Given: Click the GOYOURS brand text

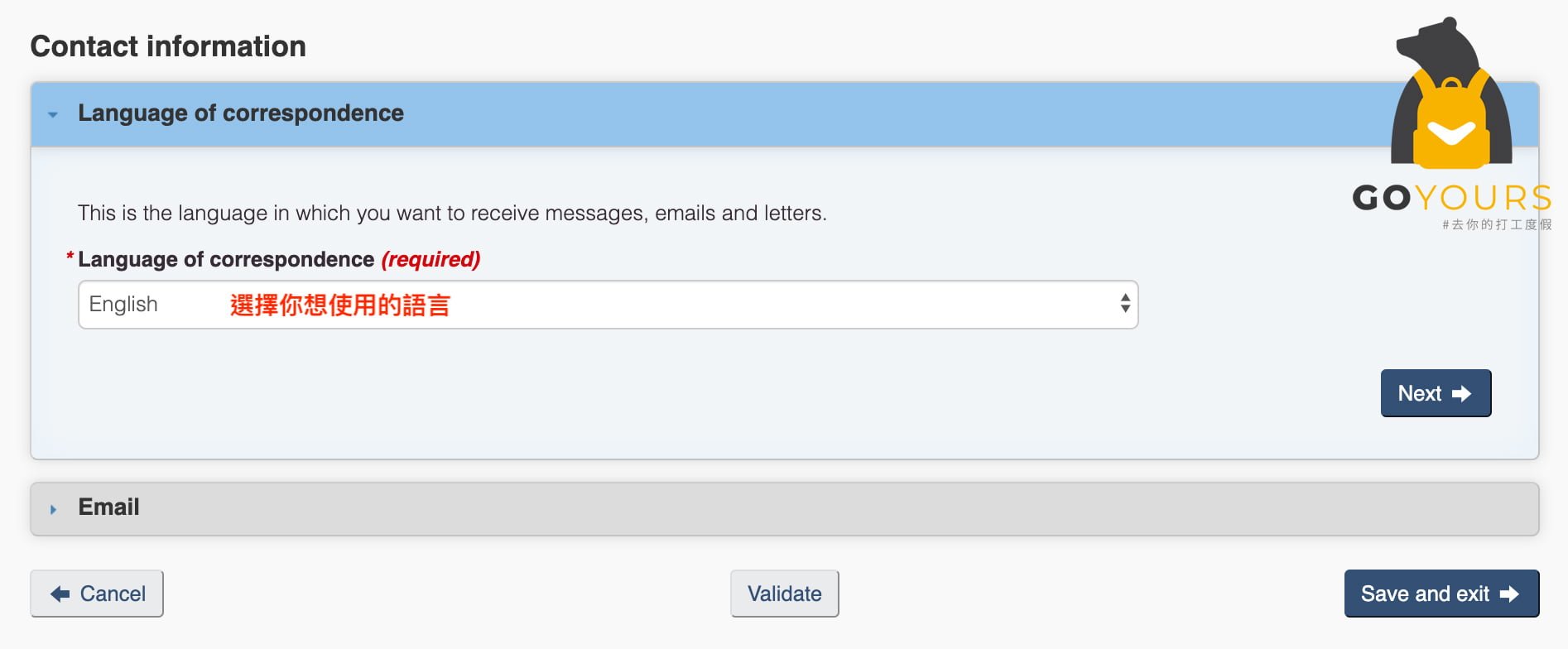Looking at the screenshot, I should pyautogui.click(x=1452, y=198).
